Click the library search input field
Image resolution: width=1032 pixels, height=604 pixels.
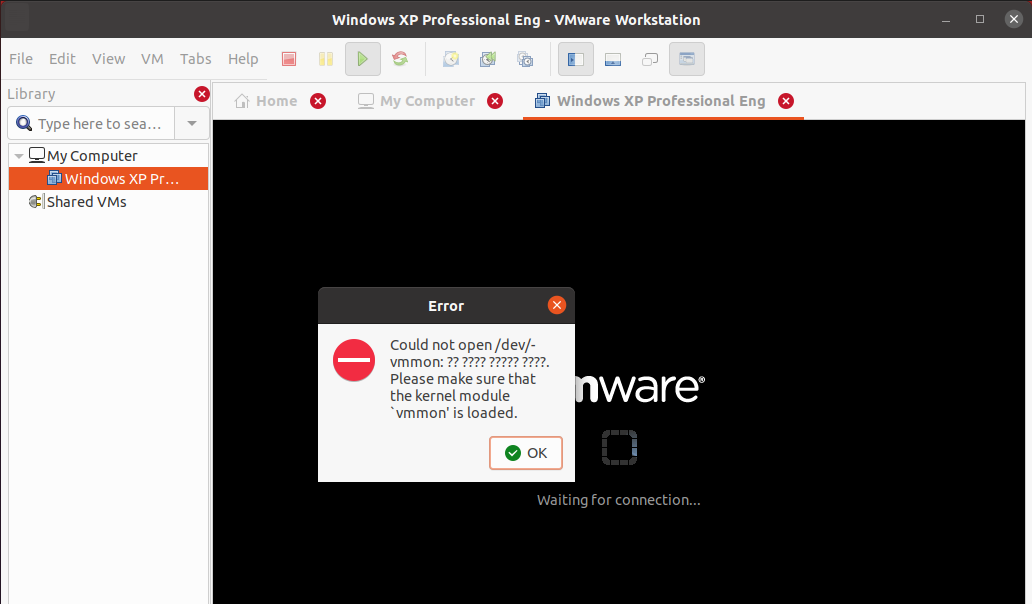92,124
